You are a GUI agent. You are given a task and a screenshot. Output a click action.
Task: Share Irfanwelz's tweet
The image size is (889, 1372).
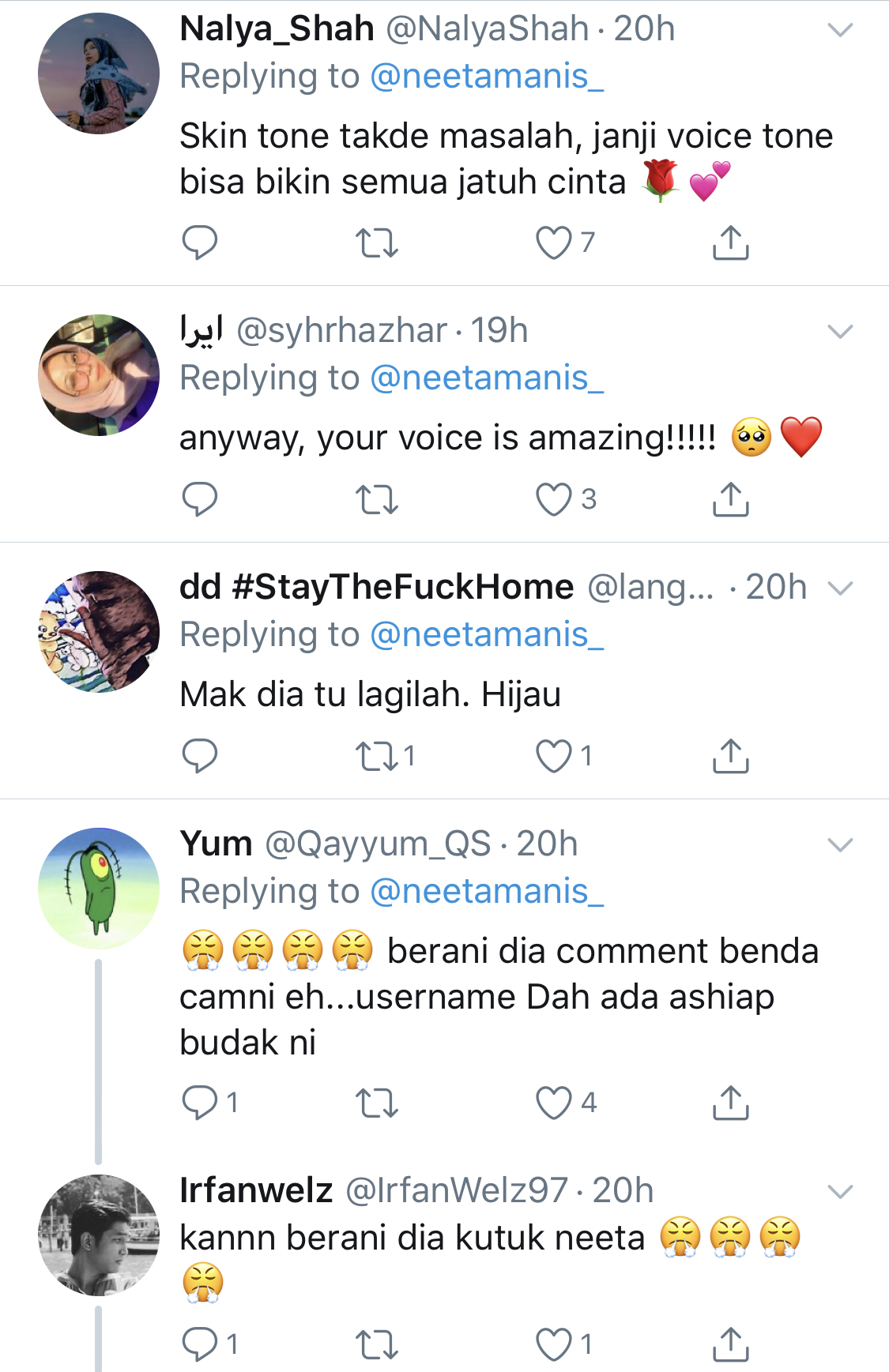tap(730, 1344)
